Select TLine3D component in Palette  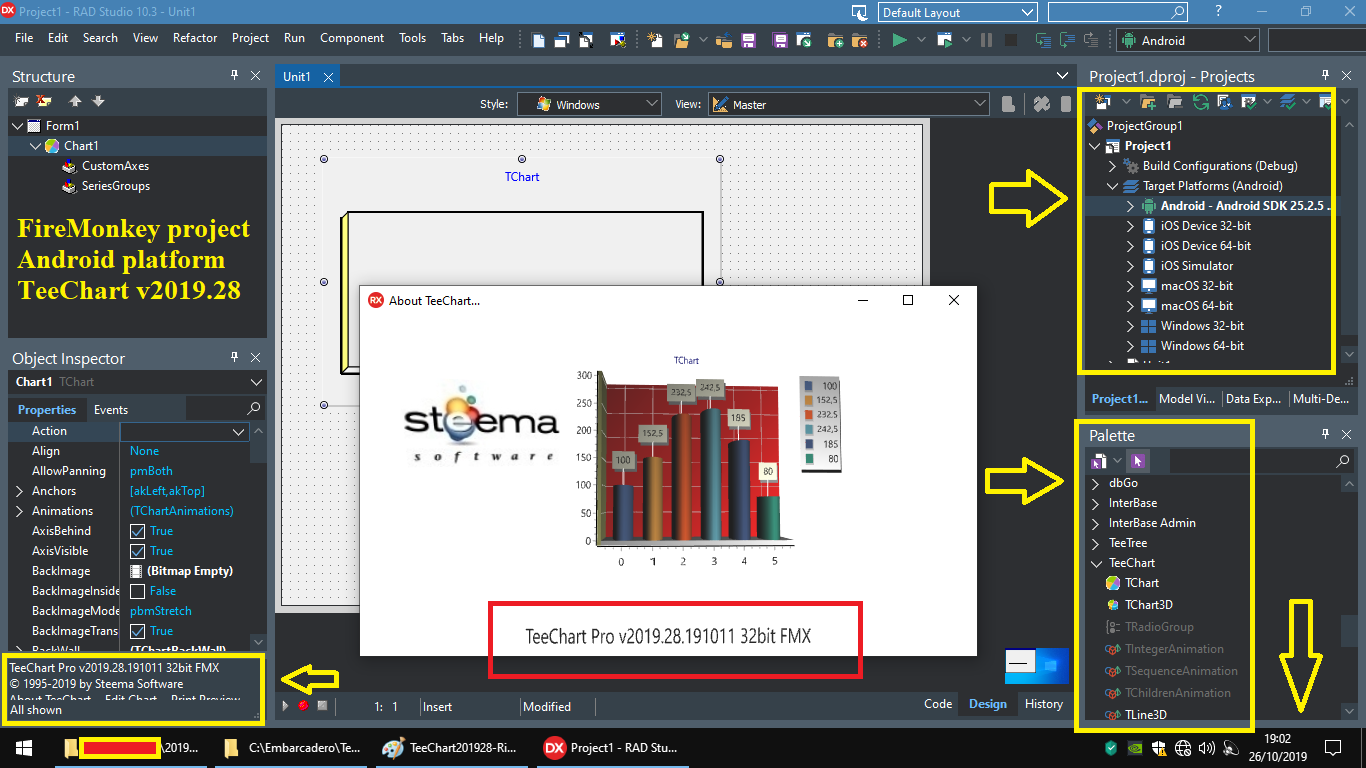(1146, 715)
